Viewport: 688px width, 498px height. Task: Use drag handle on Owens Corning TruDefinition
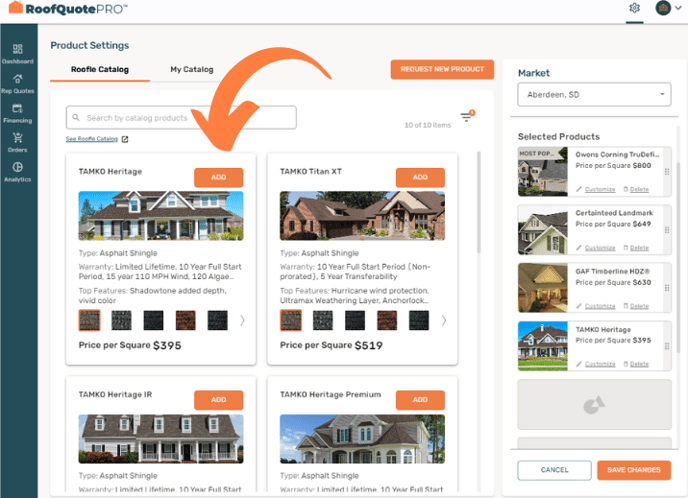[x=667, y=172]
